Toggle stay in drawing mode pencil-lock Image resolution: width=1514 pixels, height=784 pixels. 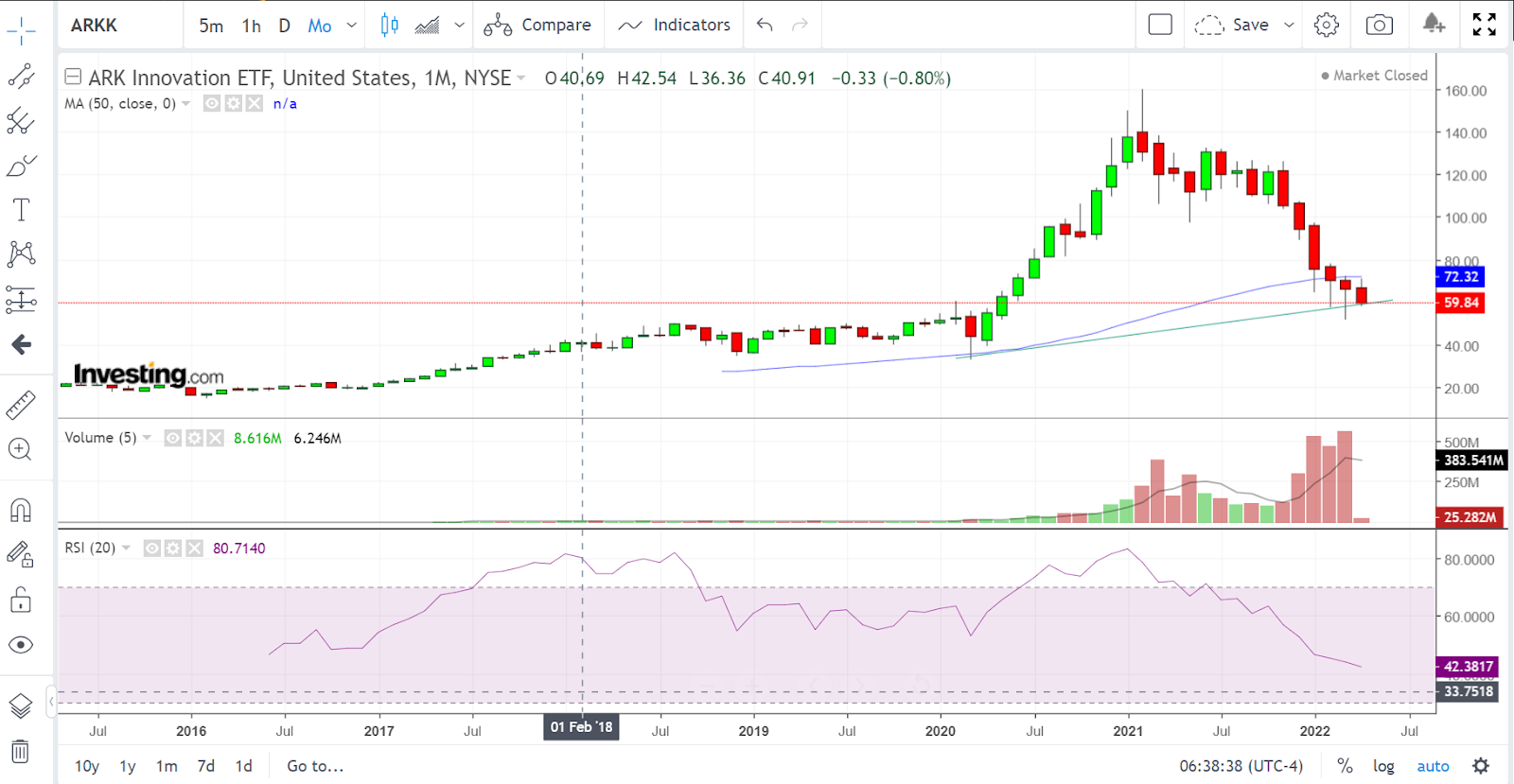pyautogui.click(x=21, y=555)
